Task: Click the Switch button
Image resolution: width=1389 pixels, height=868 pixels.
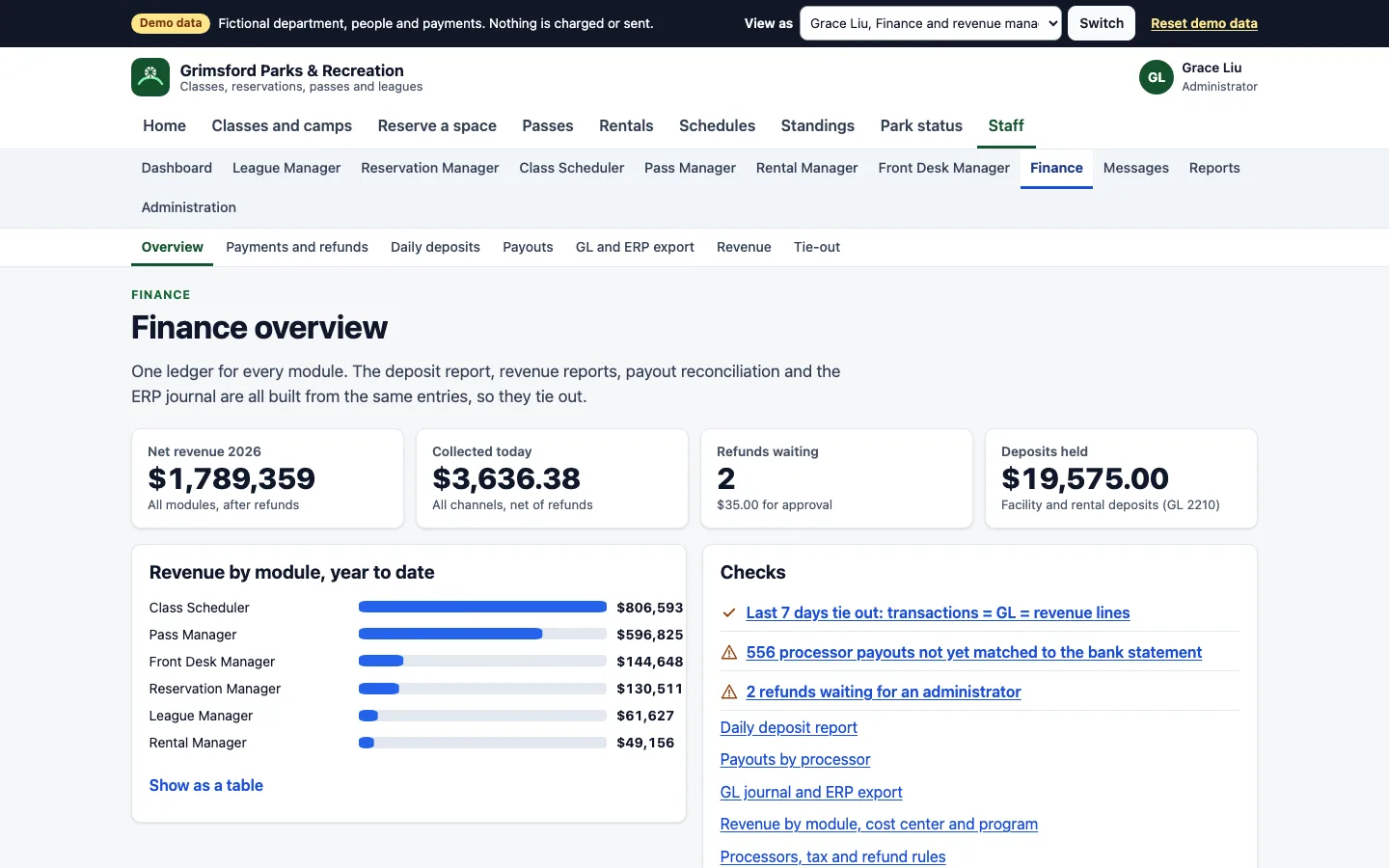Action: click(1102, 23)
